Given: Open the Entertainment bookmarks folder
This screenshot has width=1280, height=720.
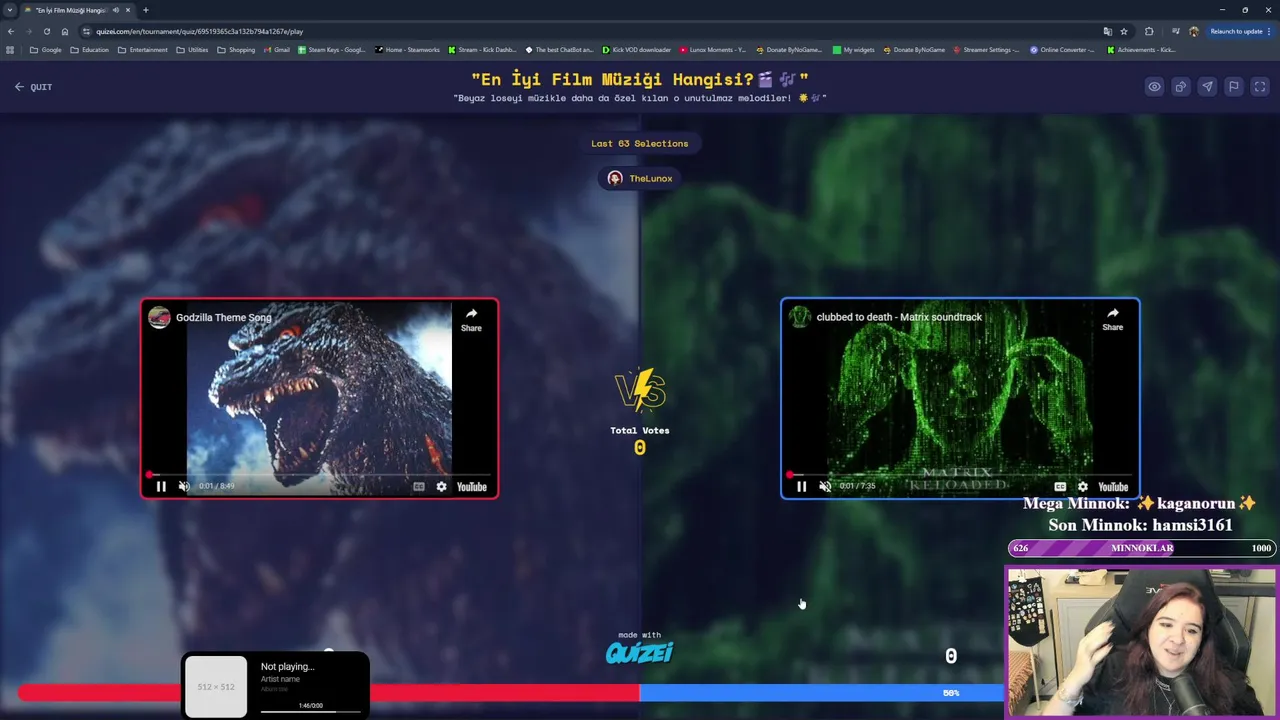Looking at the screenshot, I should [x=143, y=50].
